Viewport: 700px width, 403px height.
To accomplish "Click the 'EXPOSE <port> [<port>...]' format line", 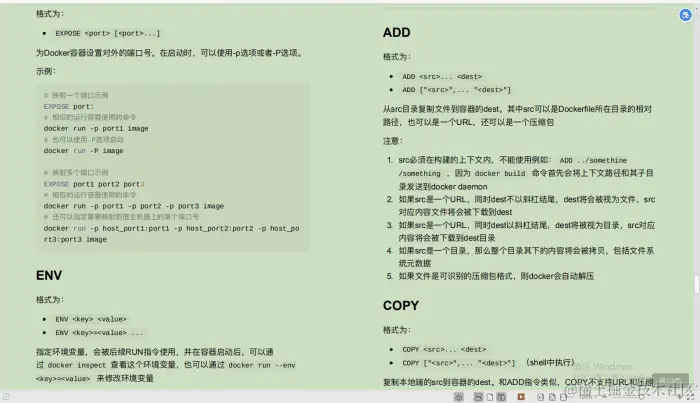I will coord(107,33).
